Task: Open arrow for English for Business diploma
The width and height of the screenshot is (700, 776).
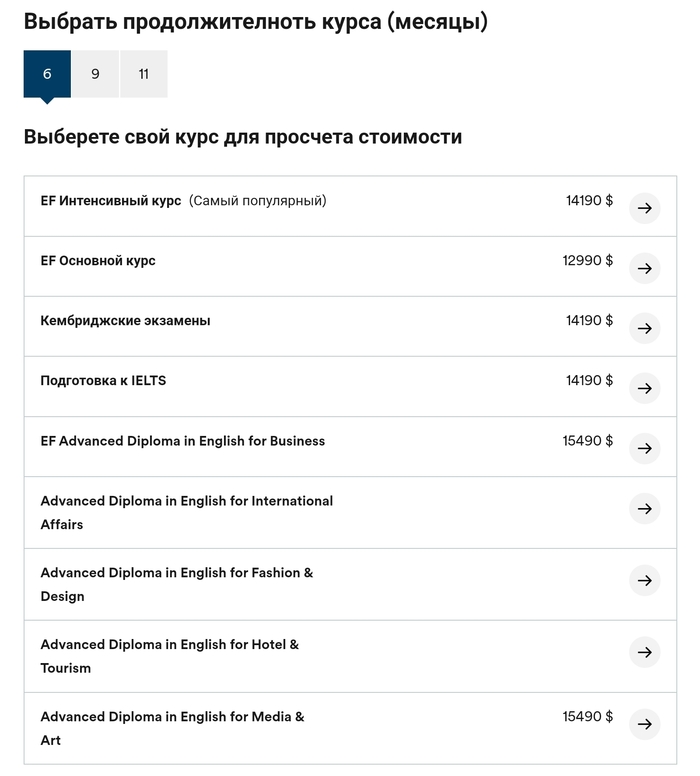Action: [645, 448]
